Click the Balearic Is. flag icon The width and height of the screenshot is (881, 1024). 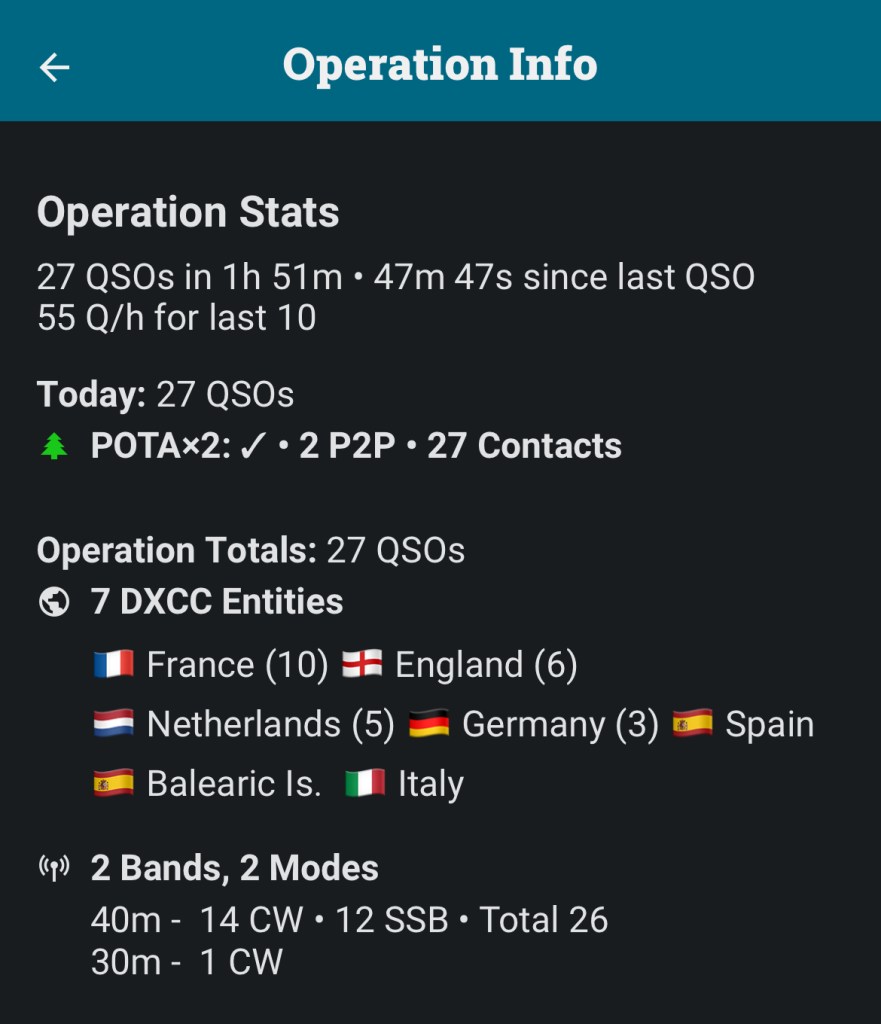tap(113, 783)
